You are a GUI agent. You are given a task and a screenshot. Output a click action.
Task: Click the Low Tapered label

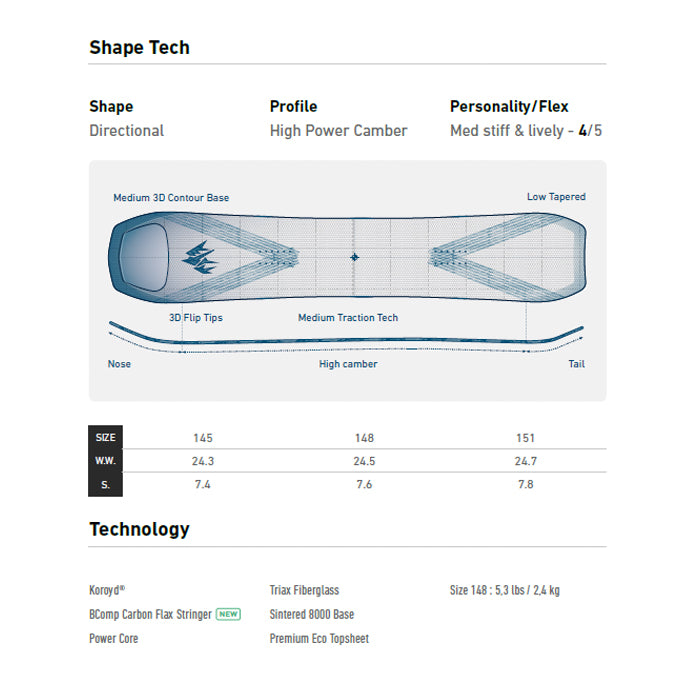click(556, 197)
